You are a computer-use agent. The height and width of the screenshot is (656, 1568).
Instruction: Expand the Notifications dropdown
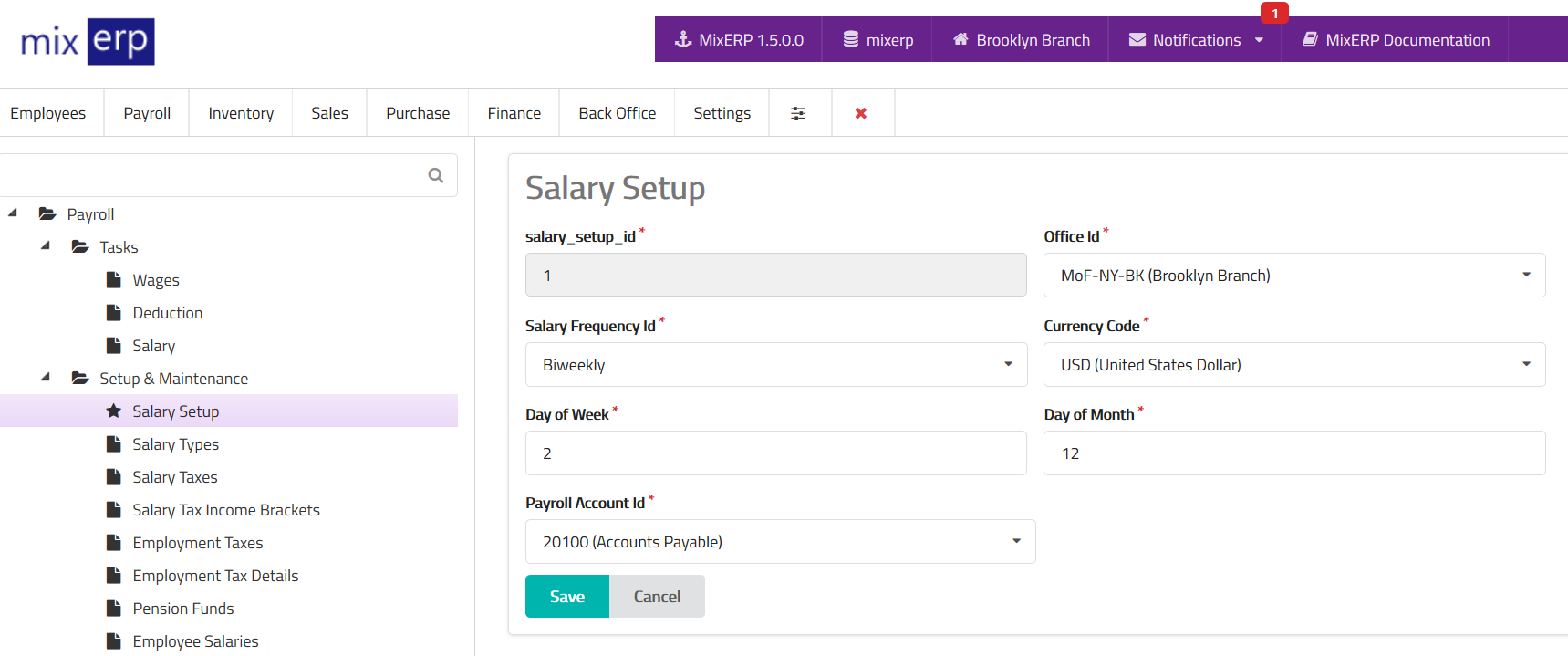(x=1259, y=40)
